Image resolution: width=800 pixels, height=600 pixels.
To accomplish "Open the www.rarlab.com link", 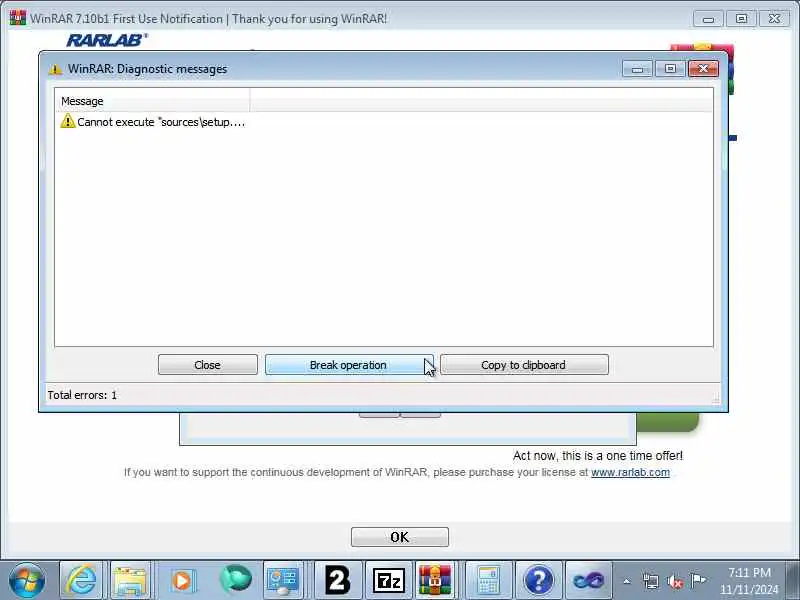I will click(x=630, y=472).
